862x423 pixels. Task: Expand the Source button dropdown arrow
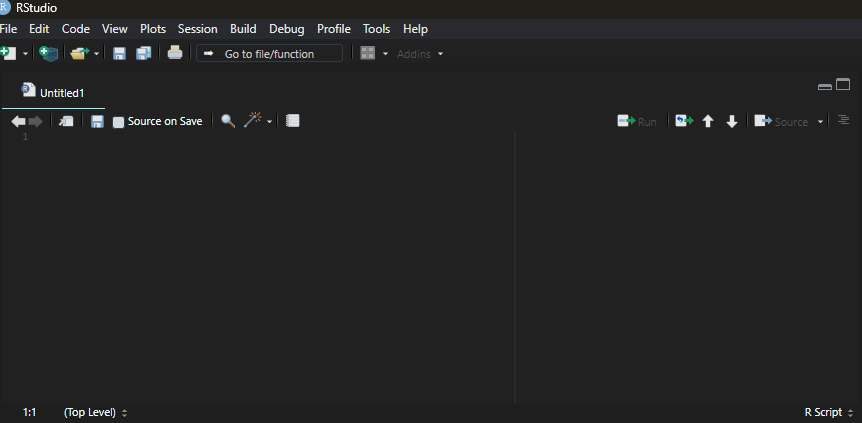tap(821, 122)
